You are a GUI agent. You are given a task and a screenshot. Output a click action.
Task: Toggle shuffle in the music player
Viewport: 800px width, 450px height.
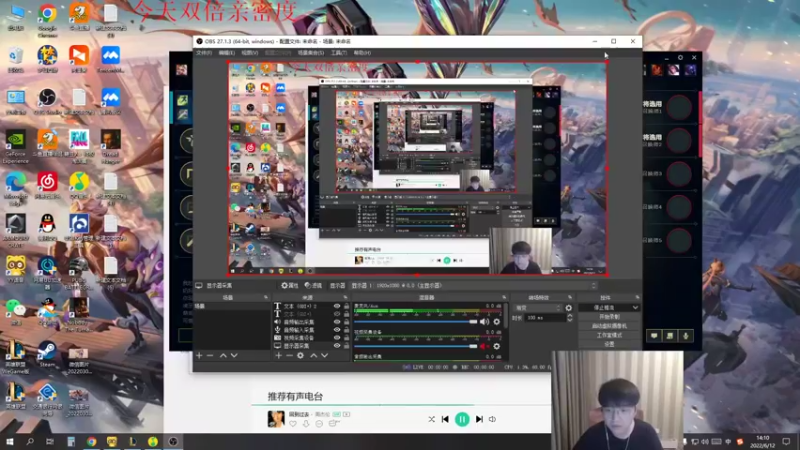point(432,419)
